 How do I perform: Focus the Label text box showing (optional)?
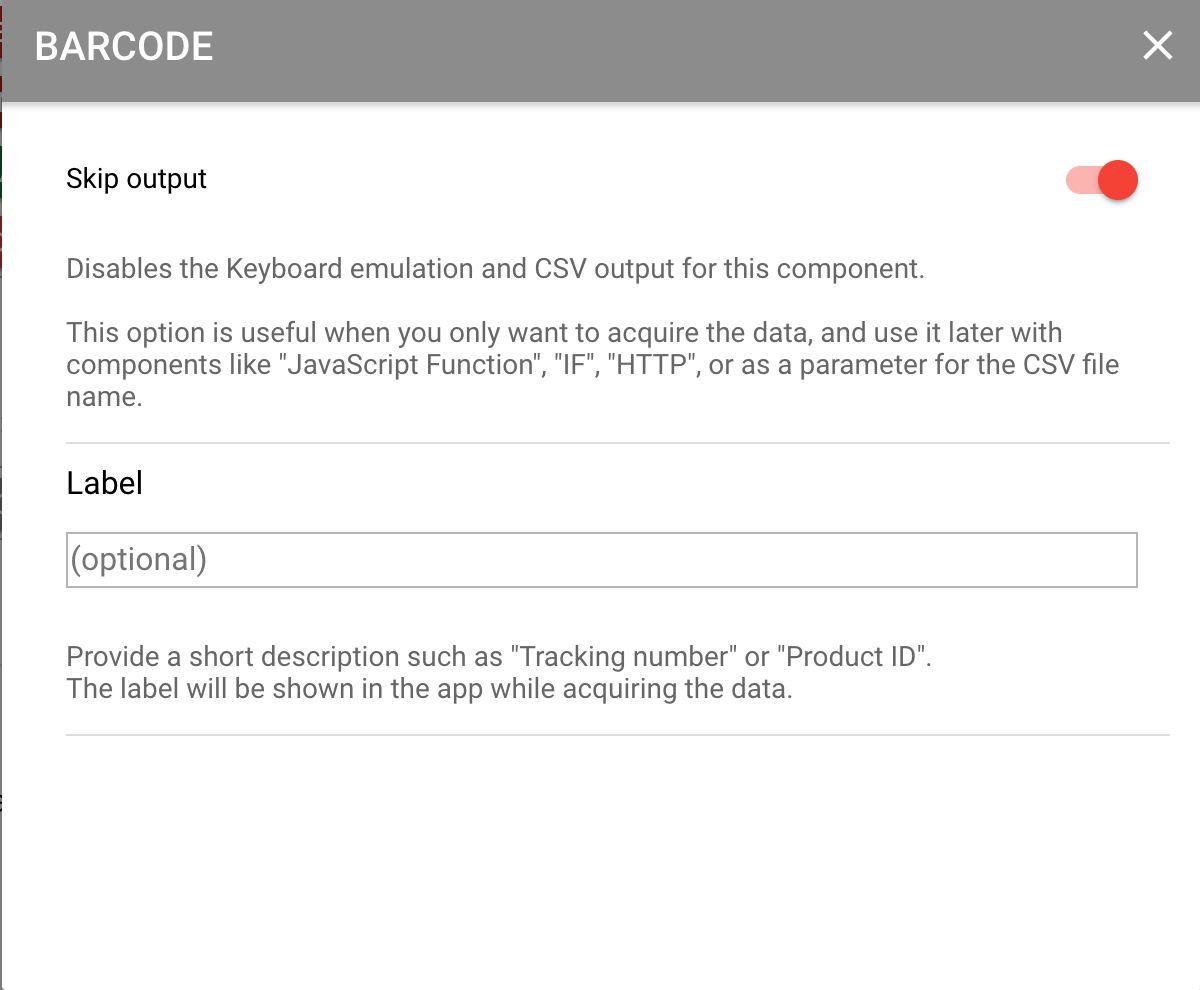coord(600,560)
